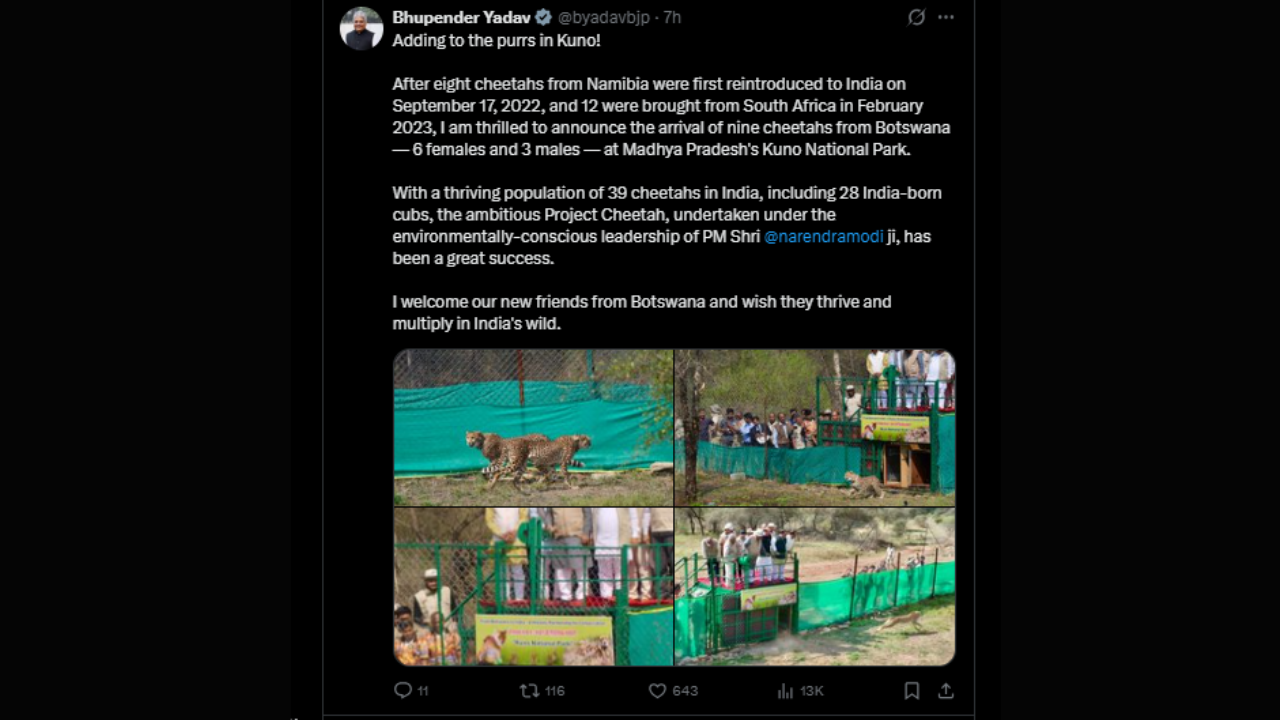Repost the tweet with 116 reposts

pos(529,690)
